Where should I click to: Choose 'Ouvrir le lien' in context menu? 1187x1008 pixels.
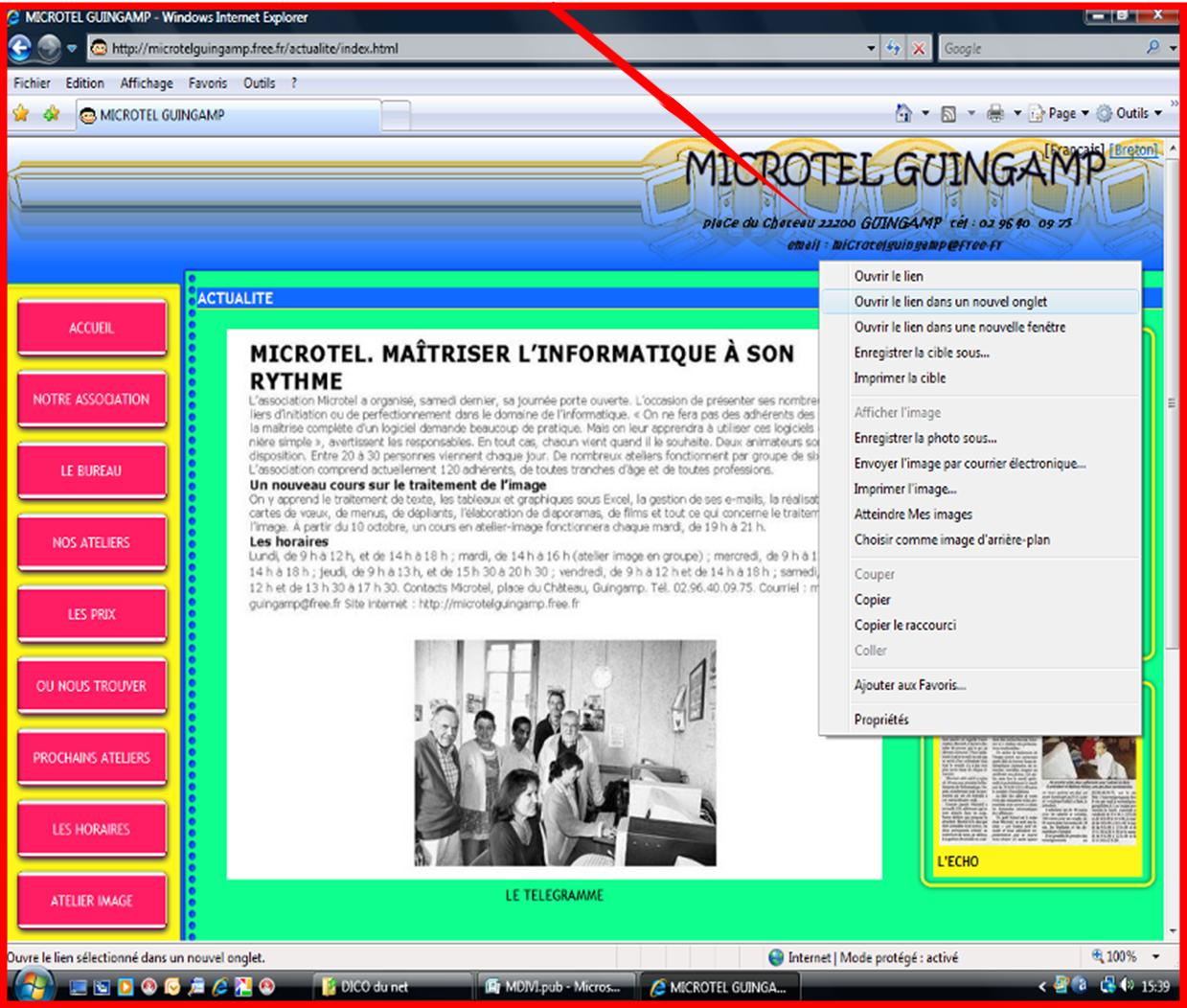coord(980,276)
